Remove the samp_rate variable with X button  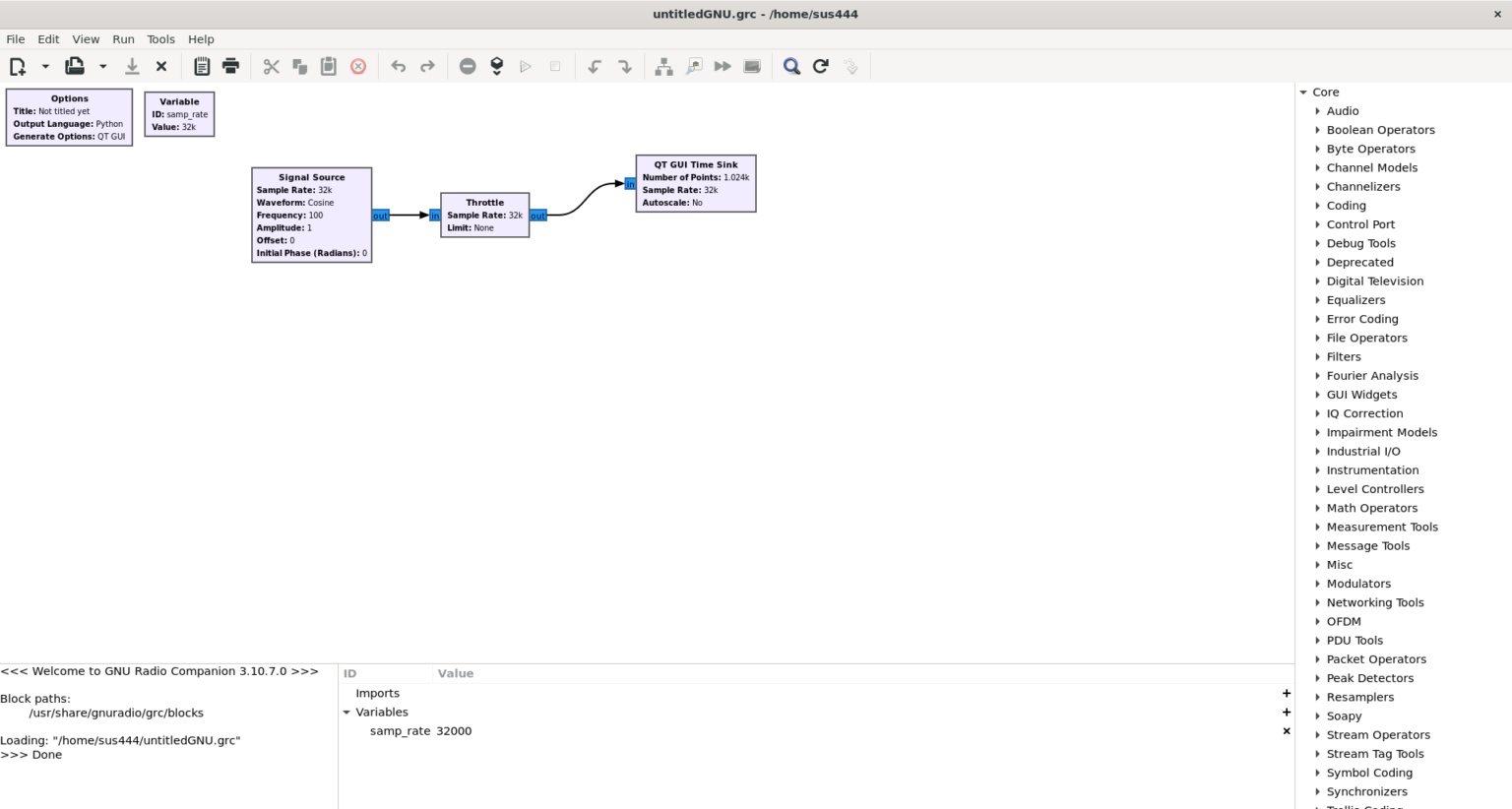click(1286, 731)
